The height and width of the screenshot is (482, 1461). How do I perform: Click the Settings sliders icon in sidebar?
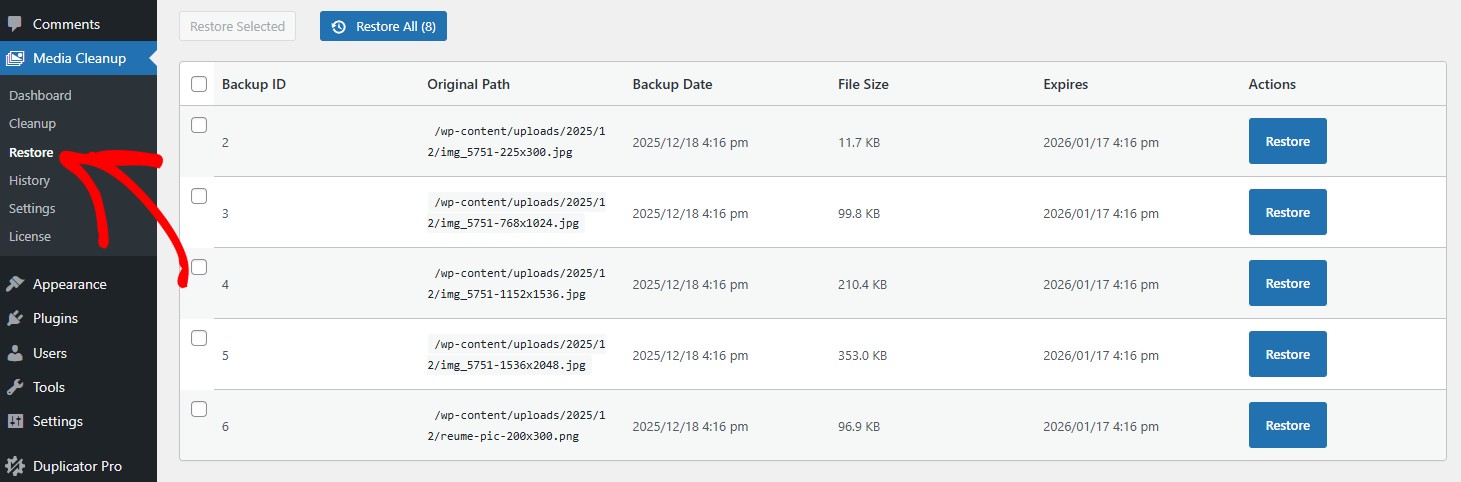pyautogui.click(x=15, y=421)
